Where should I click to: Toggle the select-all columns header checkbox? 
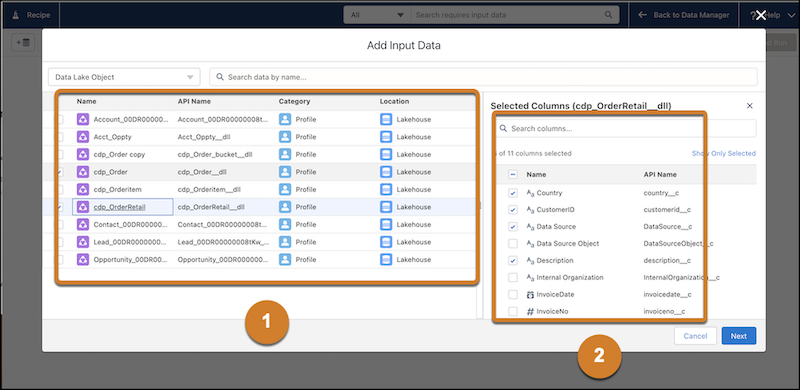click(x=513, y=175)
